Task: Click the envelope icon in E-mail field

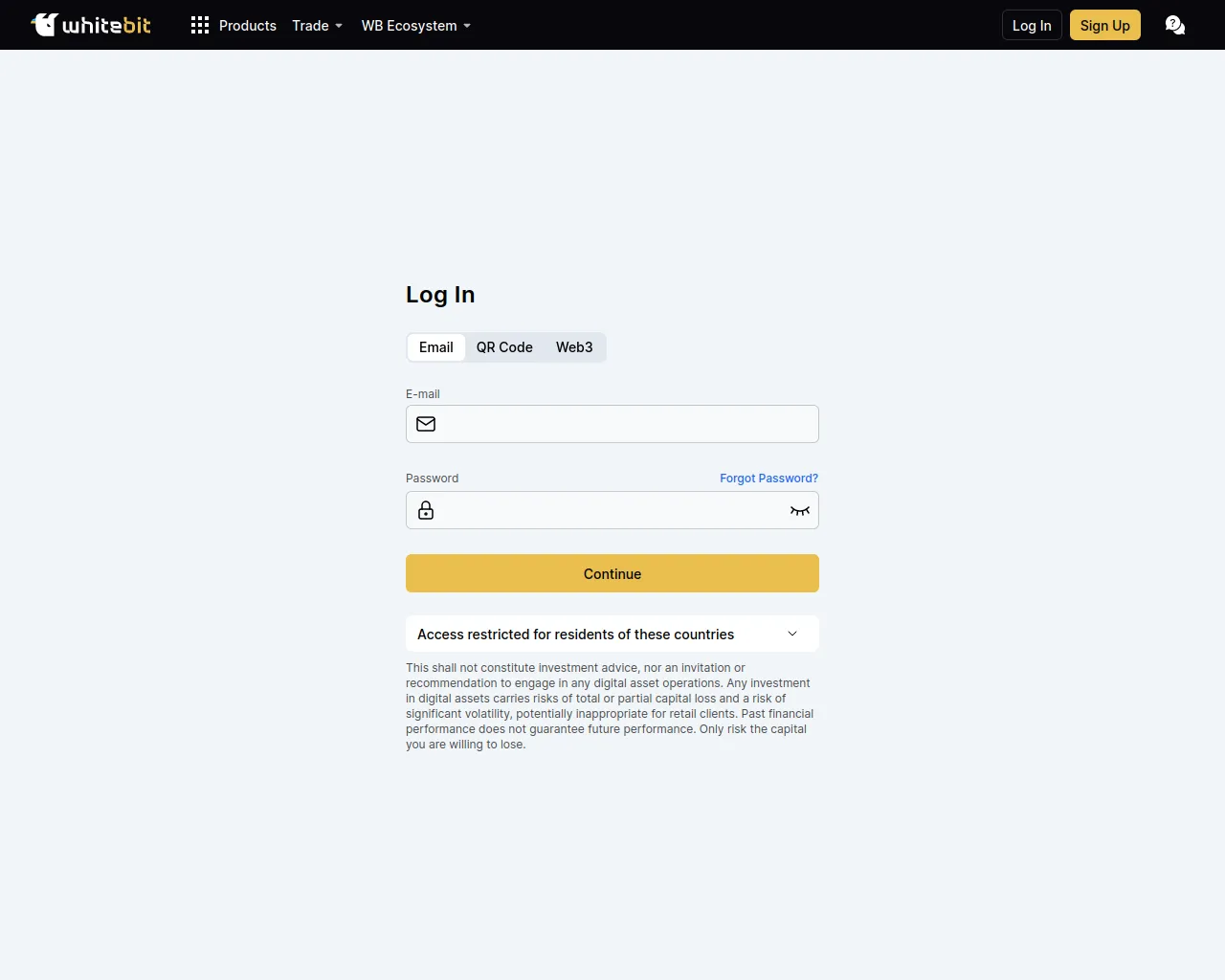Action: (426, 424)
